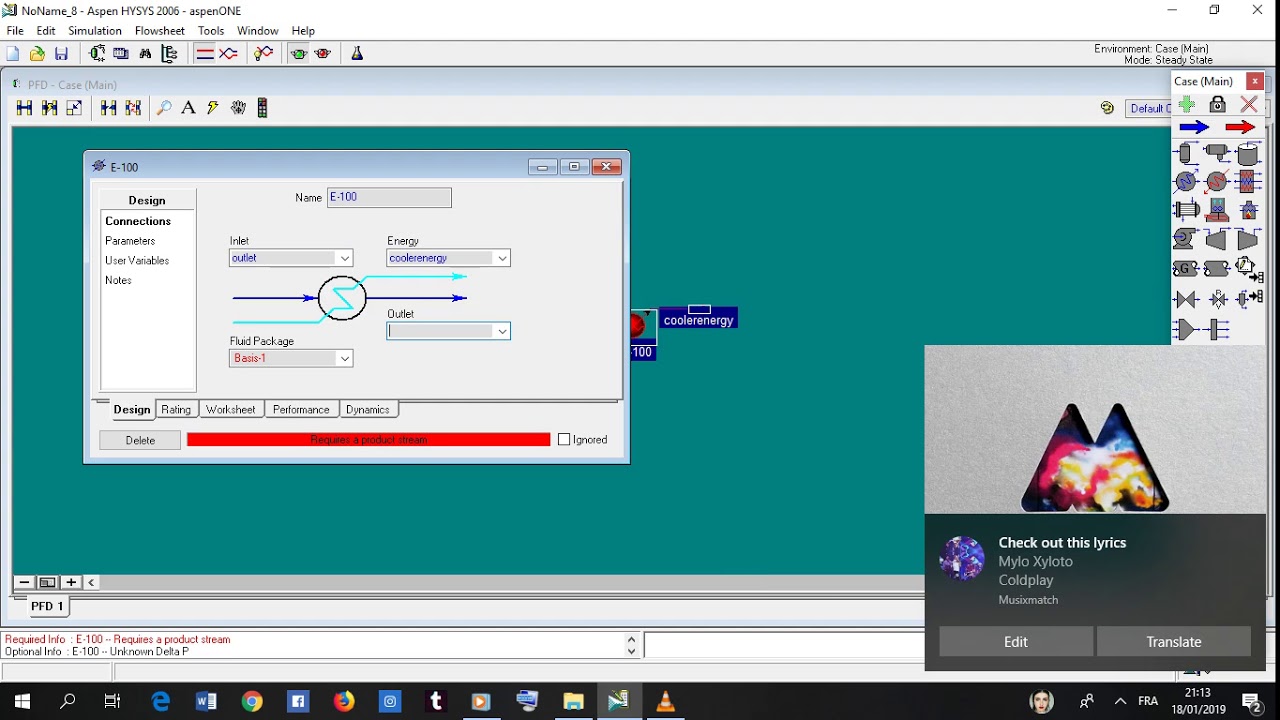The image size is (1280, 720).
Task: Expand the Inlet dropdown showing outlet
Action: [344, 258]
